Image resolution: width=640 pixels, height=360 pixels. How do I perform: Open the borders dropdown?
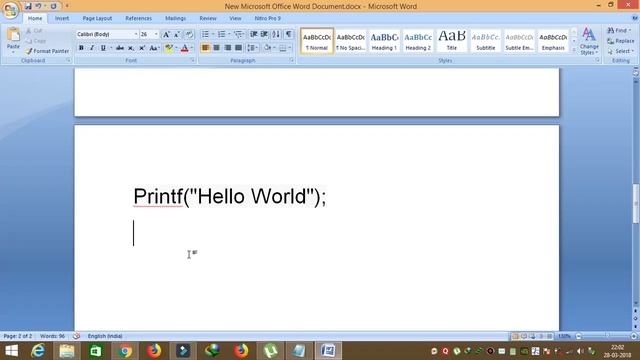pos(290,48)
